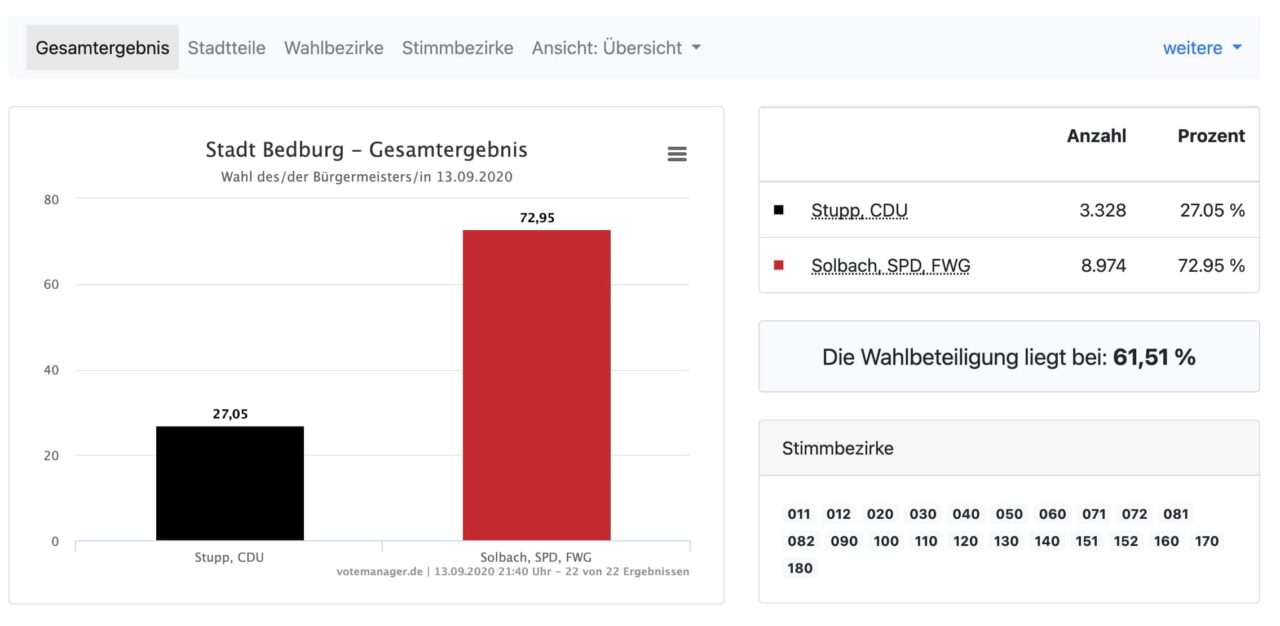
Task: View Stimmbezirk 170 results
Action: [1207, 541]
